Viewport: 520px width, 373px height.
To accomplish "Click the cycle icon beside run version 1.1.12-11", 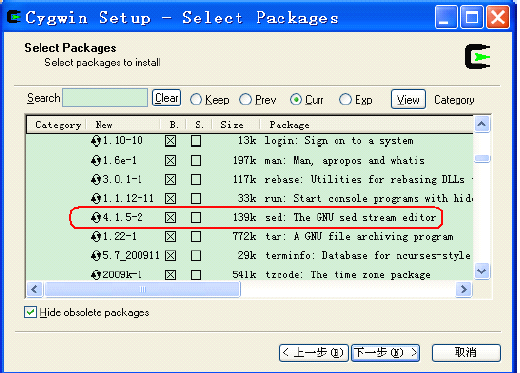I will tap(96, 199).
